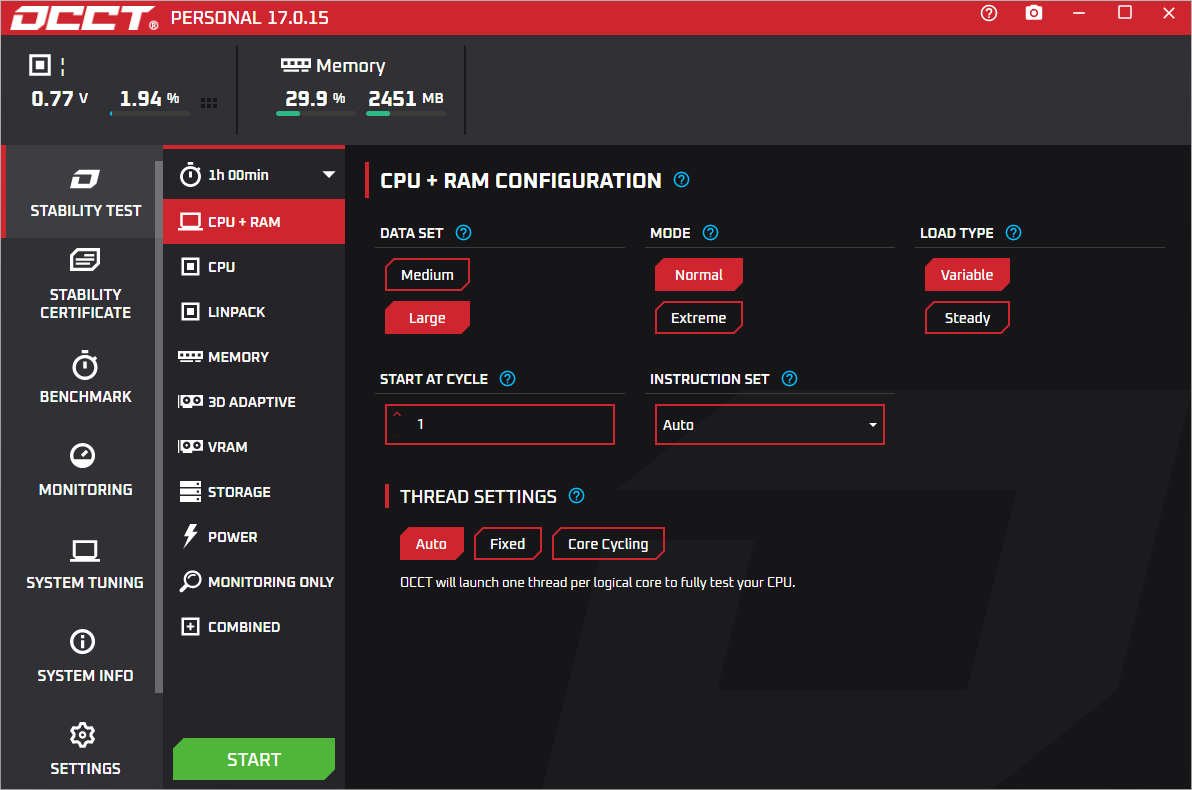Select the MEMORY test
Image resolution: width=1192 pixels, height=790 pixels.
[x=254, y=357]
